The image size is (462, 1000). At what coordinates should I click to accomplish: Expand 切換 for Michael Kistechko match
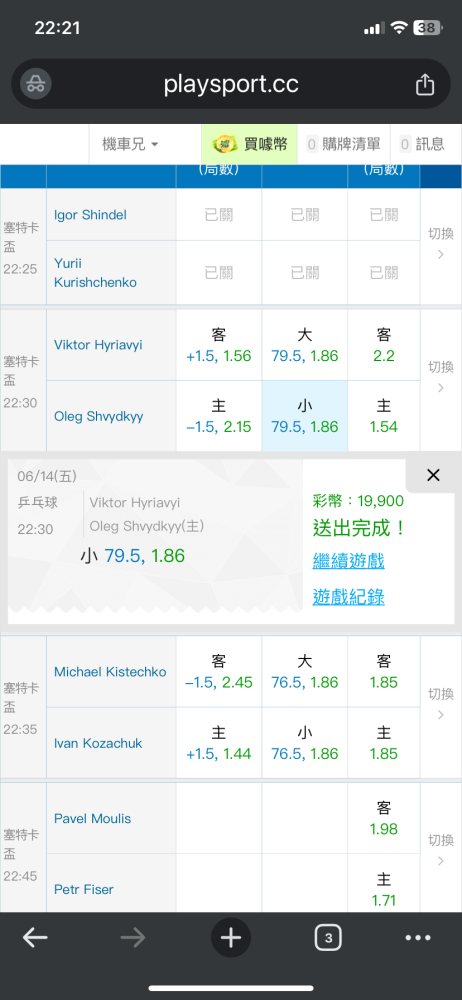441,703
